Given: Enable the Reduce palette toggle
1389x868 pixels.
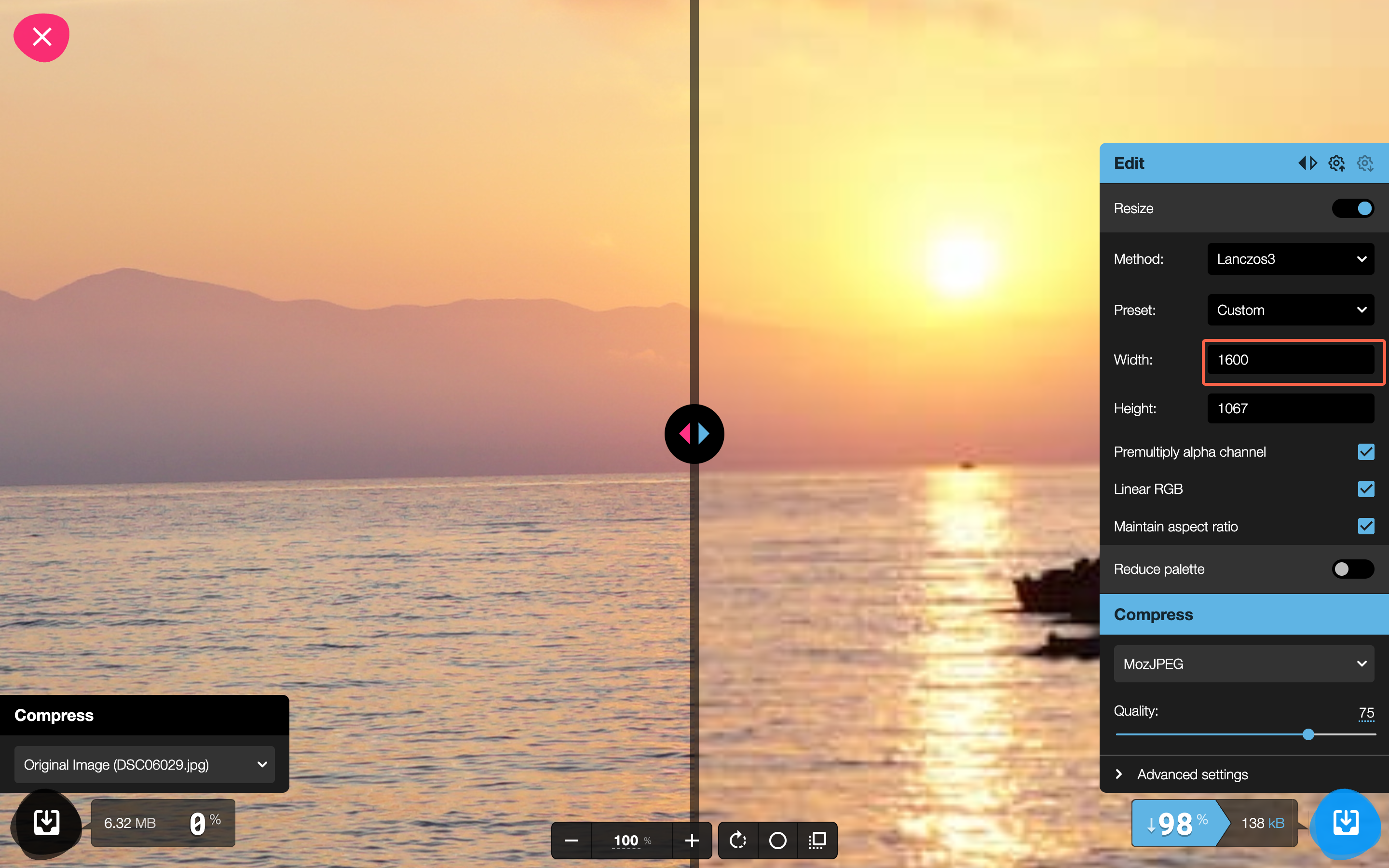Looking at the screenshot, I should [x=1353, y=569].
